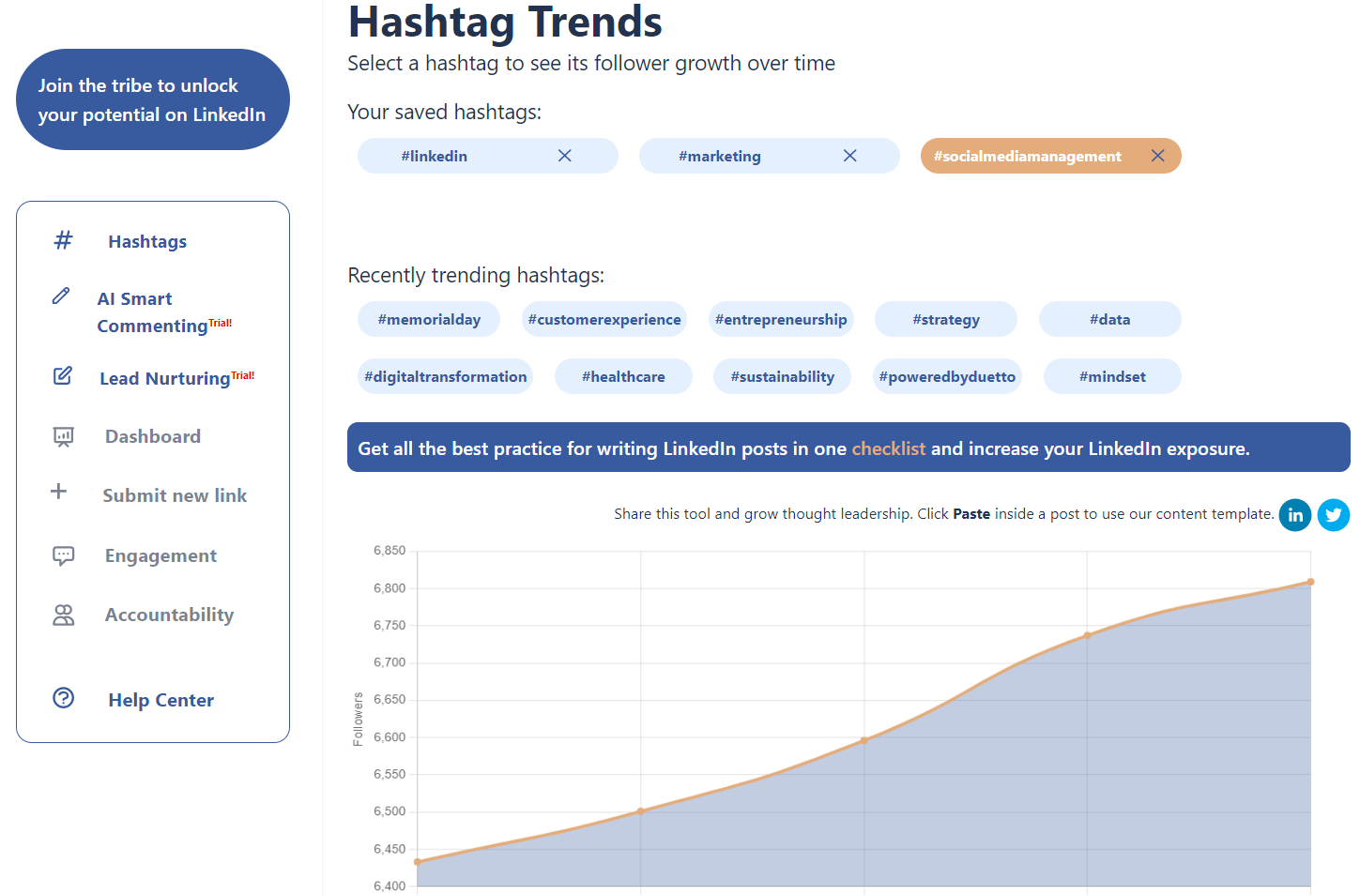Viewport: 1360px width, 896px height.
Task: Open the Engagement menu item
Action: [x=160, y=556]
